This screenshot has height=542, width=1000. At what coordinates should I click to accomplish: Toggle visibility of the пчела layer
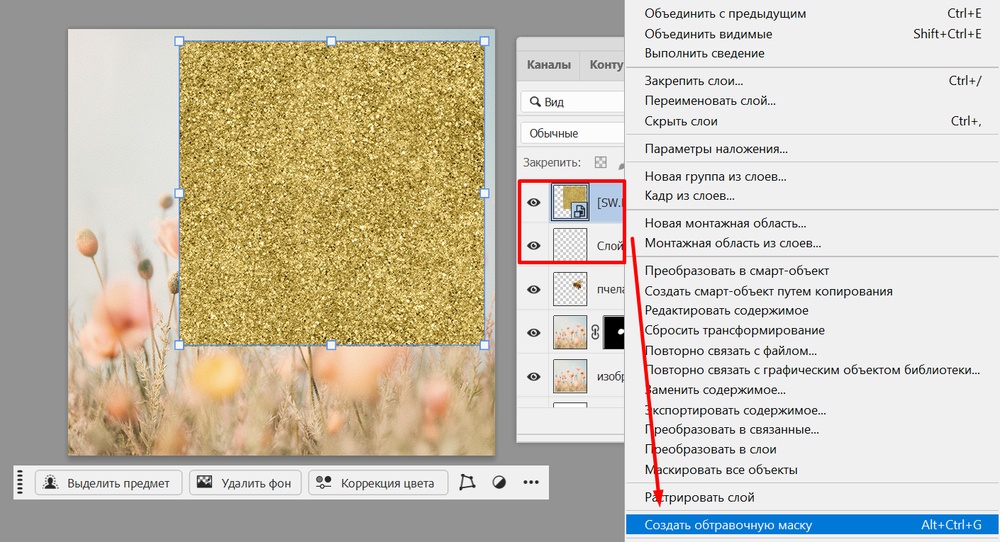pyautogui.click(x=534, y=289)
